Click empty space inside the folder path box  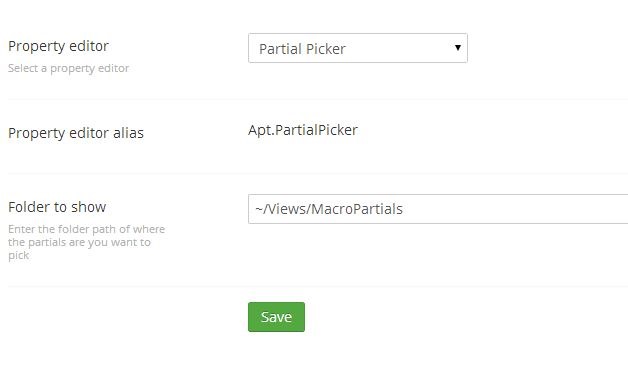(521, 209)
